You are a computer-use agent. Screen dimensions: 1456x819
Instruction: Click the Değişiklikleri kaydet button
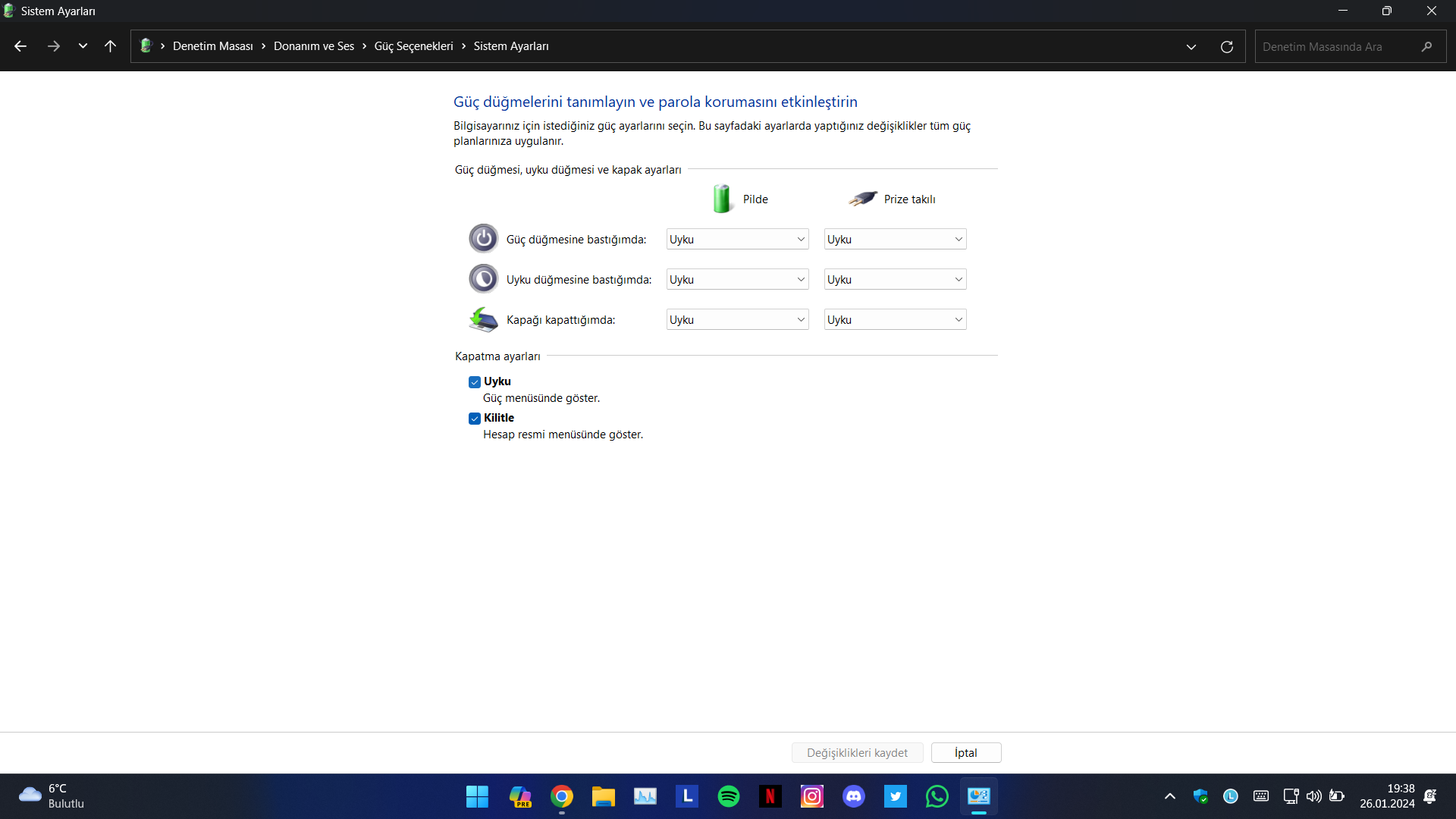coord(857,752)
